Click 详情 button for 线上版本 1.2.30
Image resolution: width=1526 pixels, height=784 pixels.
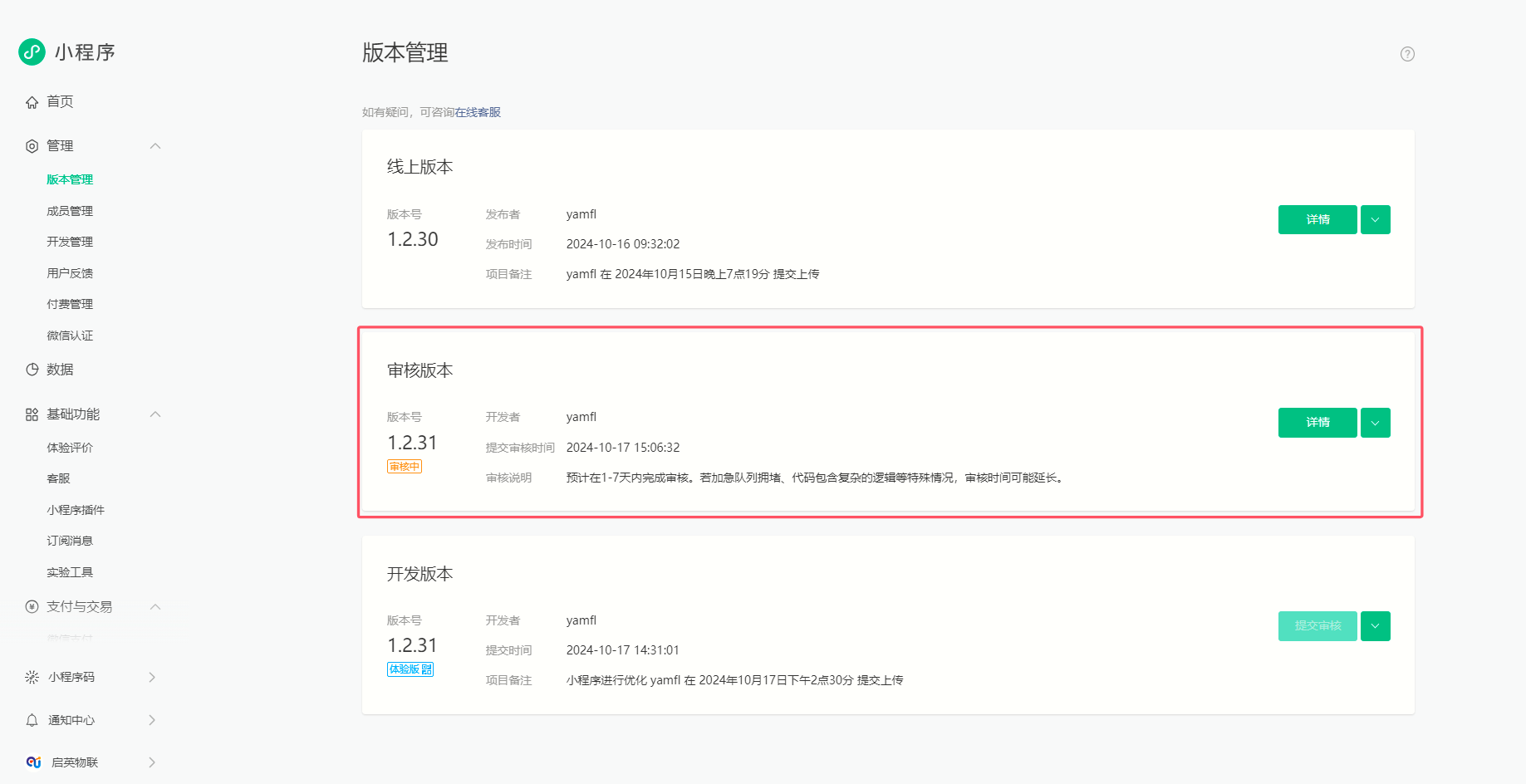click(x=1317, y=220)
